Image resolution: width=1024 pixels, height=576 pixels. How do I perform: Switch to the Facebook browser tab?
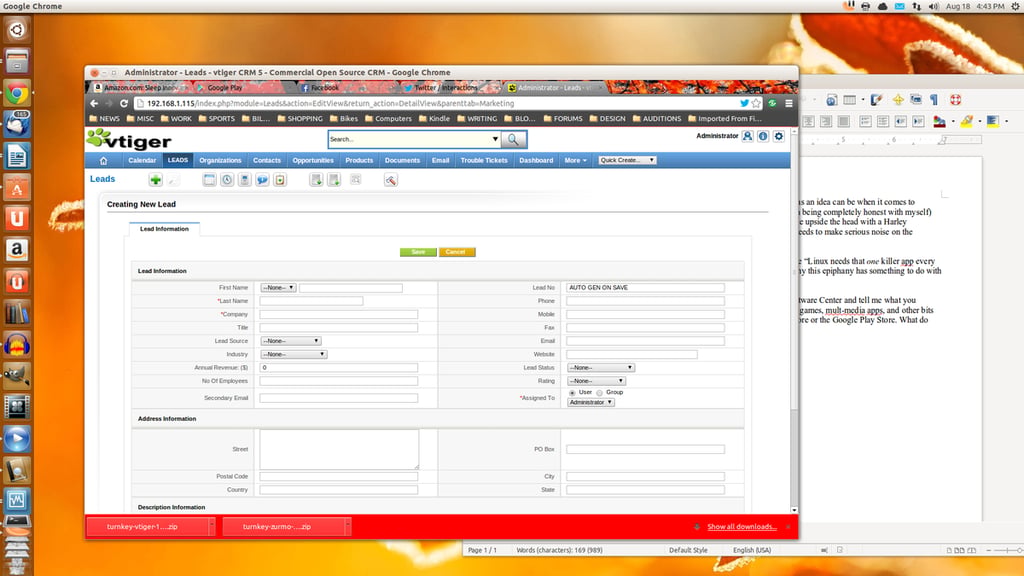344,88
